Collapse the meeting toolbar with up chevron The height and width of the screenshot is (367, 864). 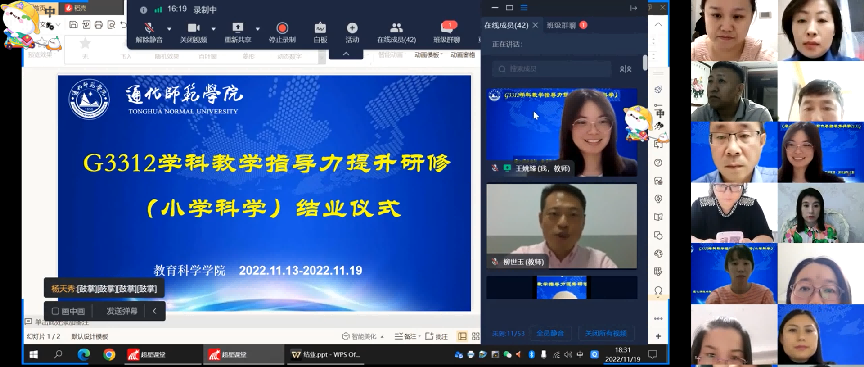coord(346,53)
